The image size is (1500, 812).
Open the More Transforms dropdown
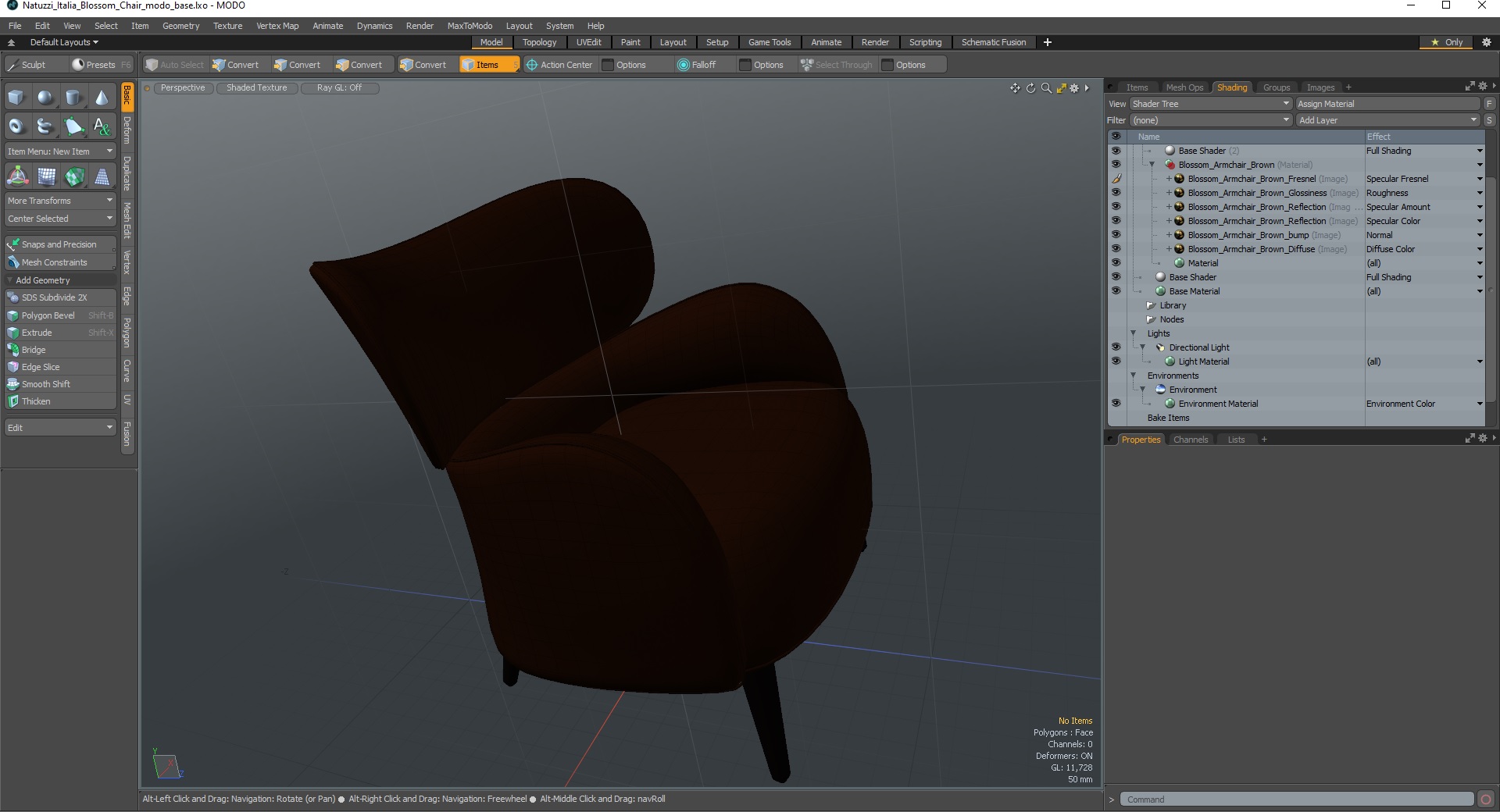pyautogui.click(x=60, y=201)
